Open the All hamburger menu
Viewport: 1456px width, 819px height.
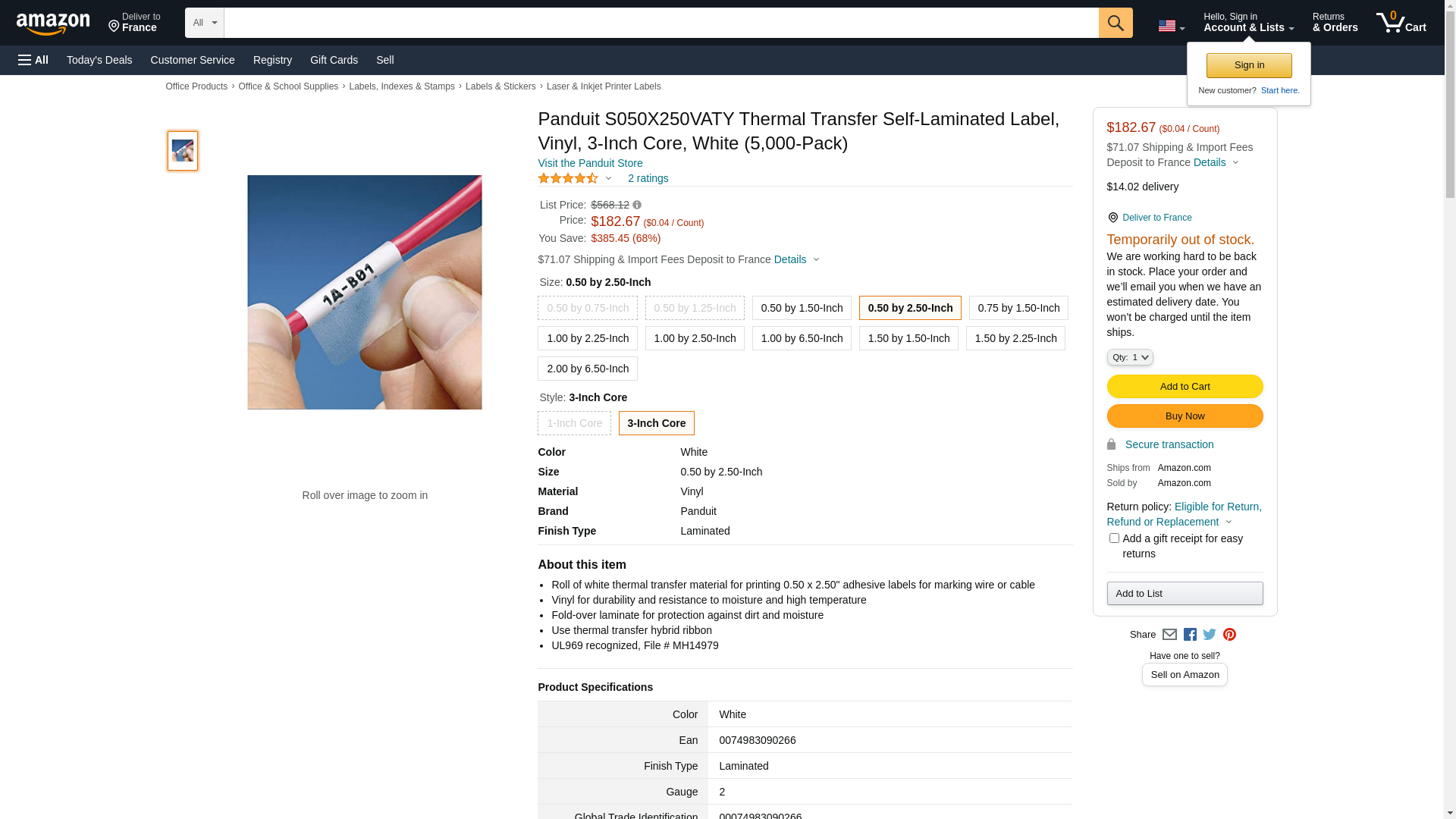(33, 60)
